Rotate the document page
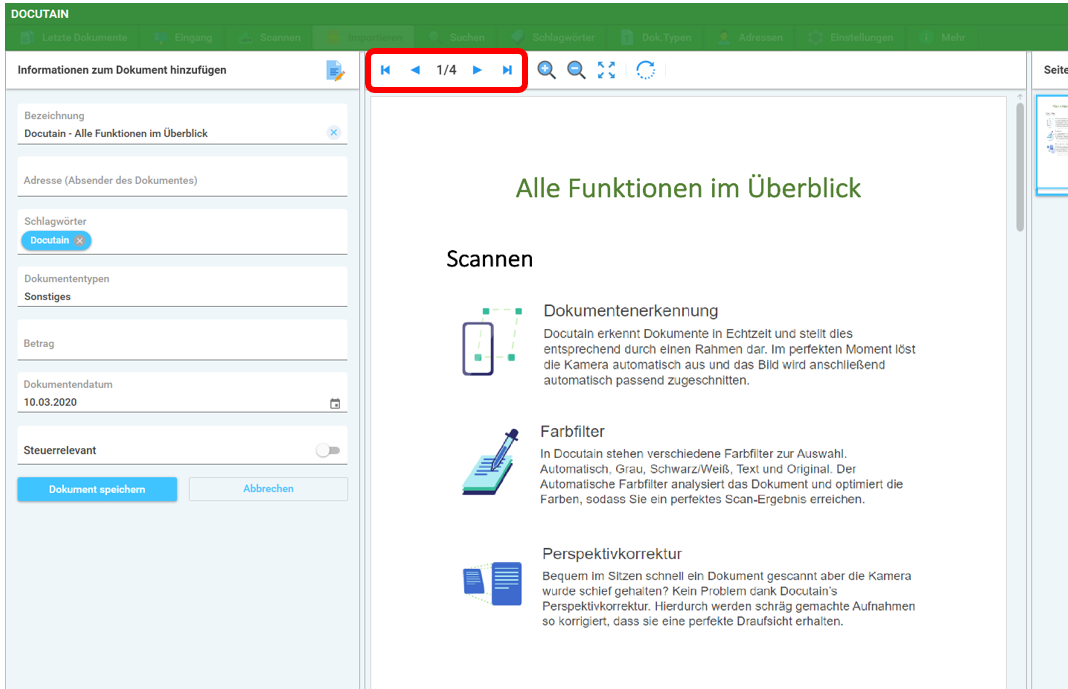Image resolution: width=1068 pixels, height=689 pixels. coord(646,70)
